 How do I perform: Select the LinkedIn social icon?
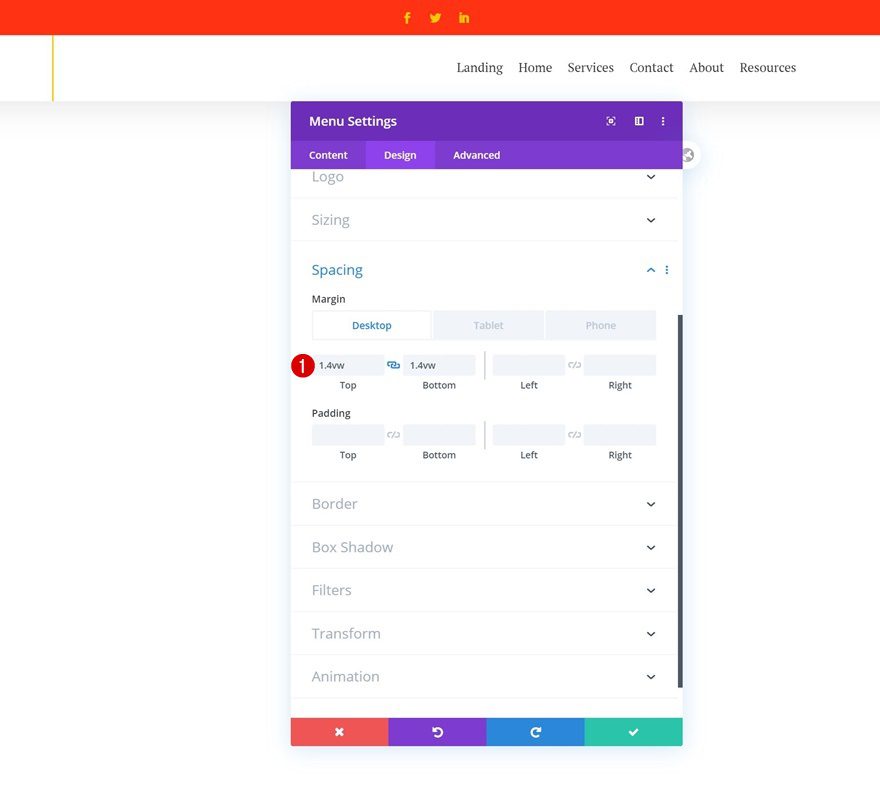463,17
